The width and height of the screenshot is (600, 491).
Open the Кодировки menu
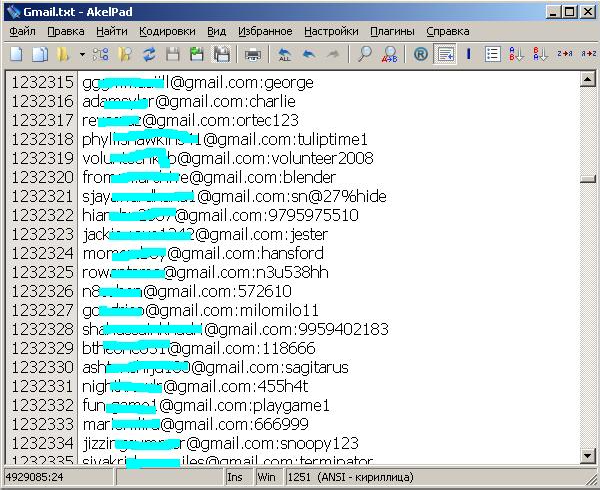tap(167, 31)
